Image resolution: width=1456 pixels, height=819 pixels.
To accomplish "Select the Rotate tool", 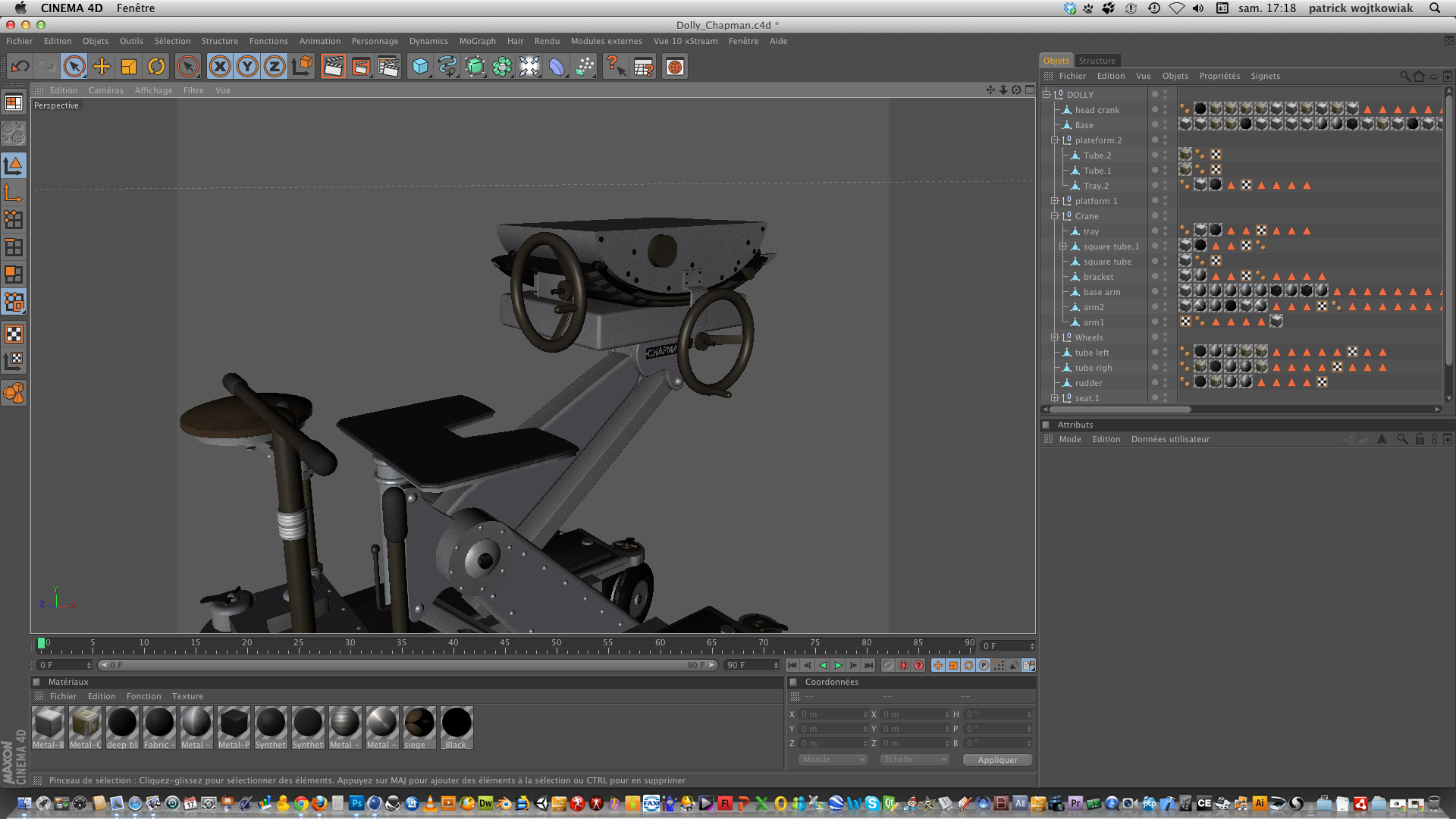I will [x=156, y=67].
